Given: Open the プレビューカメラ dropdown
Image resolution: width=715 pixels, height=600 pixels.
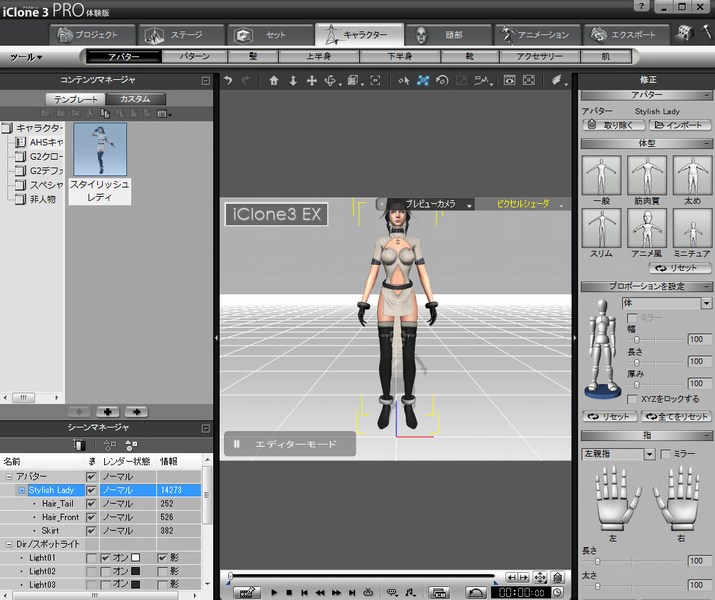Looking at the screenshot, I should [x=469, y=206].
